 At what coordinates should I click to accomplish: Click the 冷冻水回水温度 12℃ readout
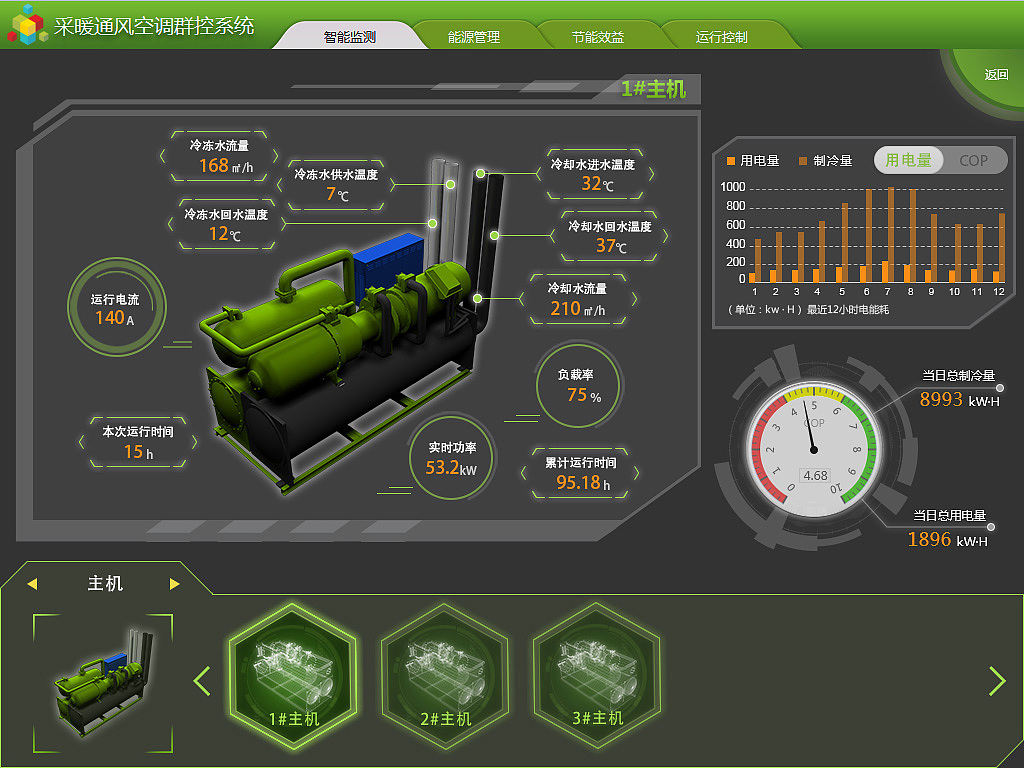[227, 225]
